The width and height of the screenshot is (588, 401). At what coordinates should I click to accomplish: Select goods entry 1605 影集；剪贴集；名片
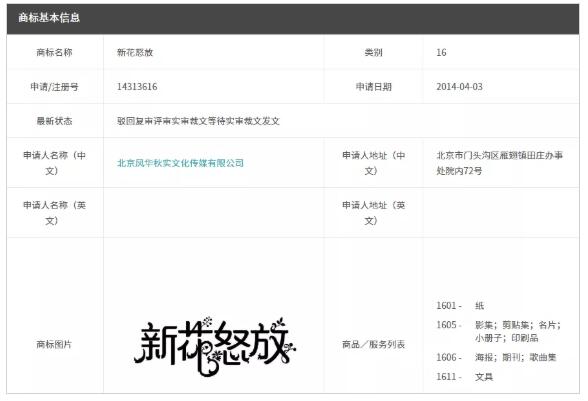pos(498,331)
